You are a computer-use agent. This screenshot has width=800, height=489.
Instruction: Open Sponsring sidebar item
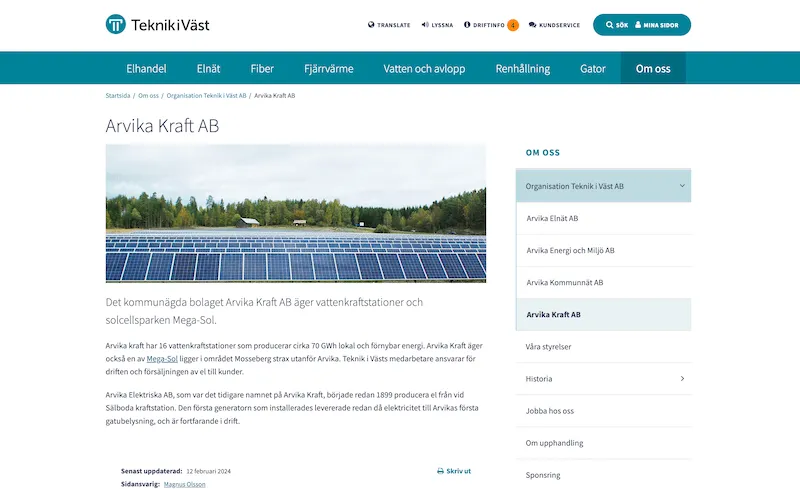pyautogui.click(x=604, y=475)
